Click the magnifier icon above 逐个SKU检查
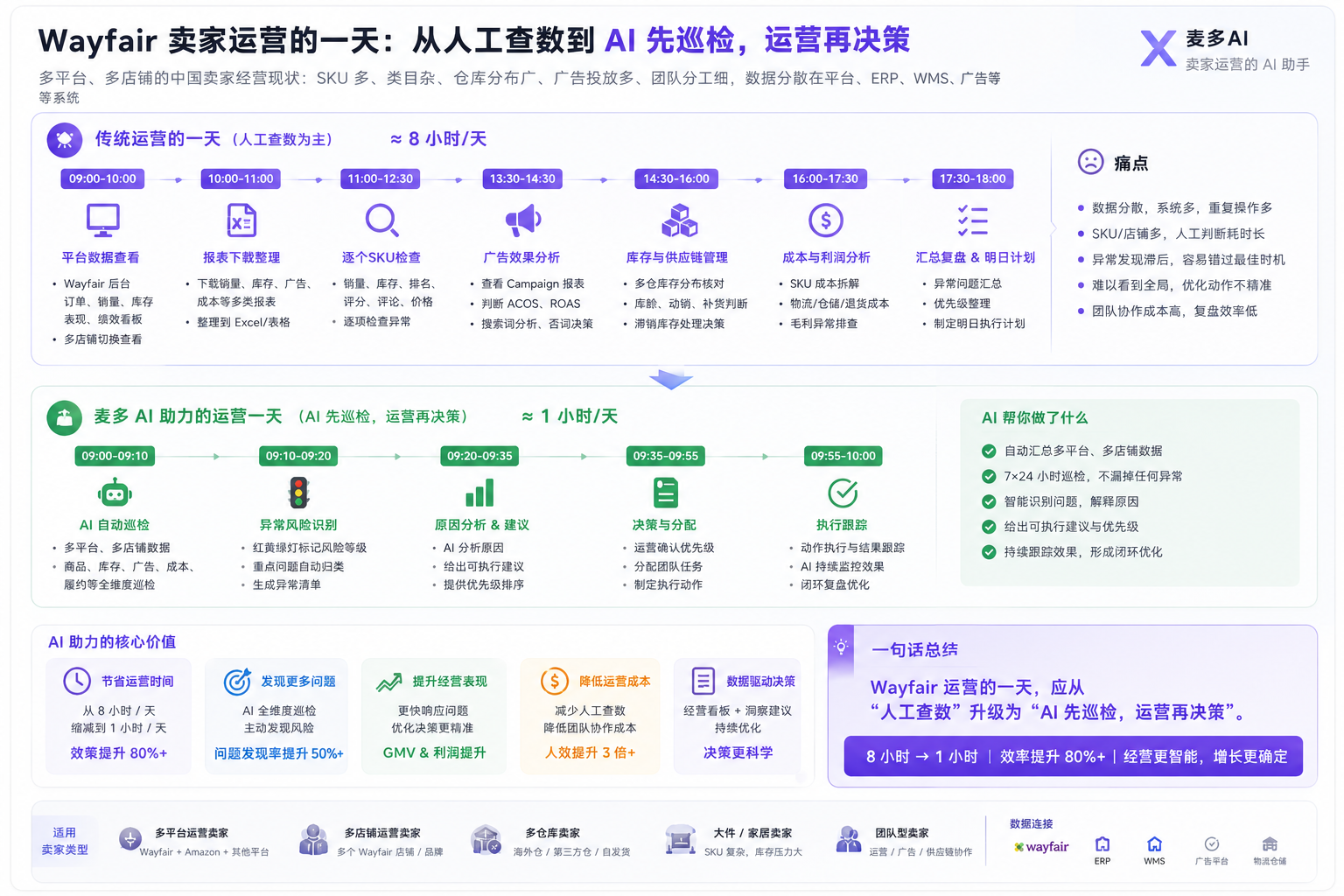This screenshot has width=1344, height=896. coord(381,220)
